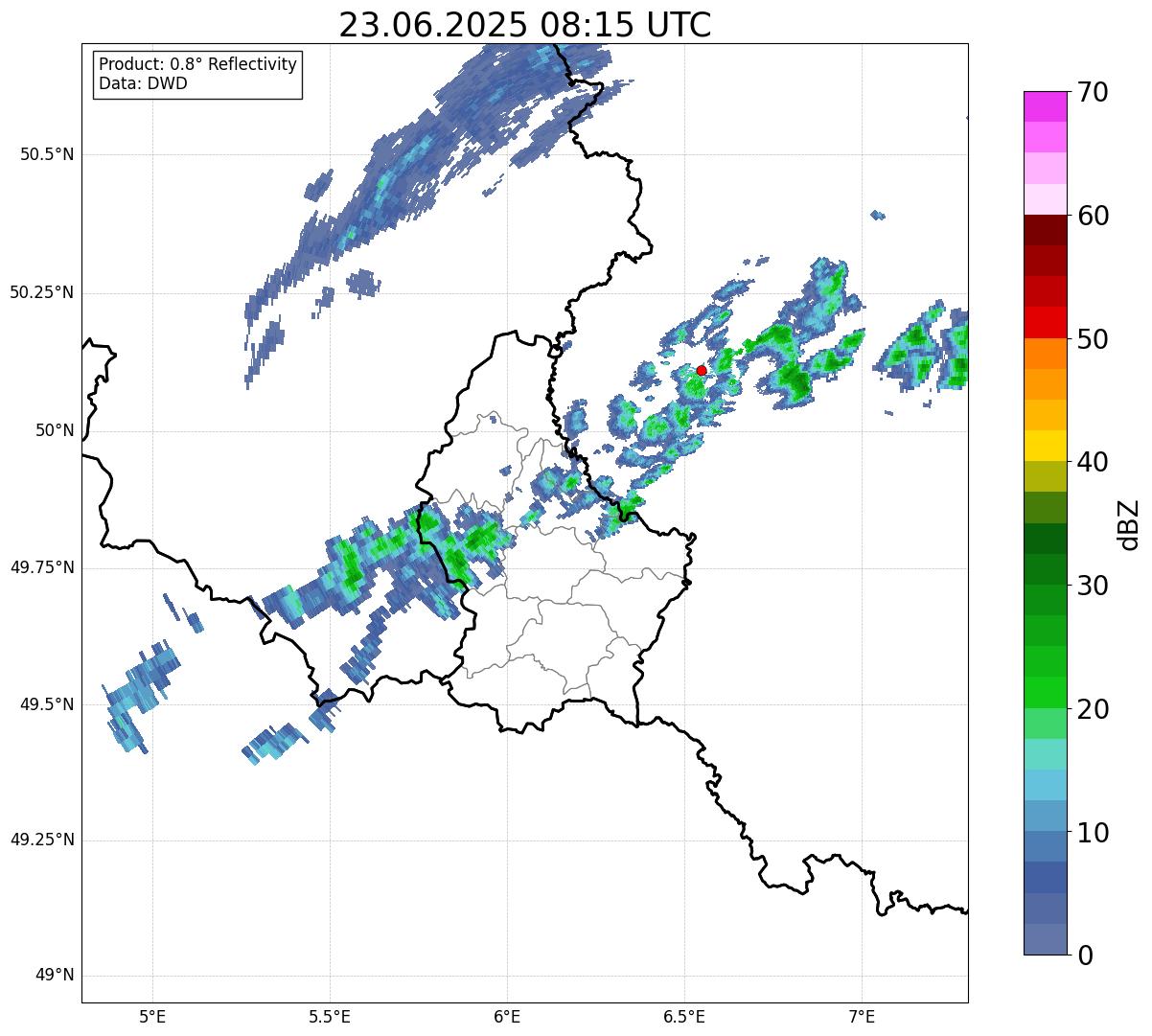Viewport: 1152px width, 1036px height.
Task: Click the 50.5°N latitude label
Action: coord(47,154)
